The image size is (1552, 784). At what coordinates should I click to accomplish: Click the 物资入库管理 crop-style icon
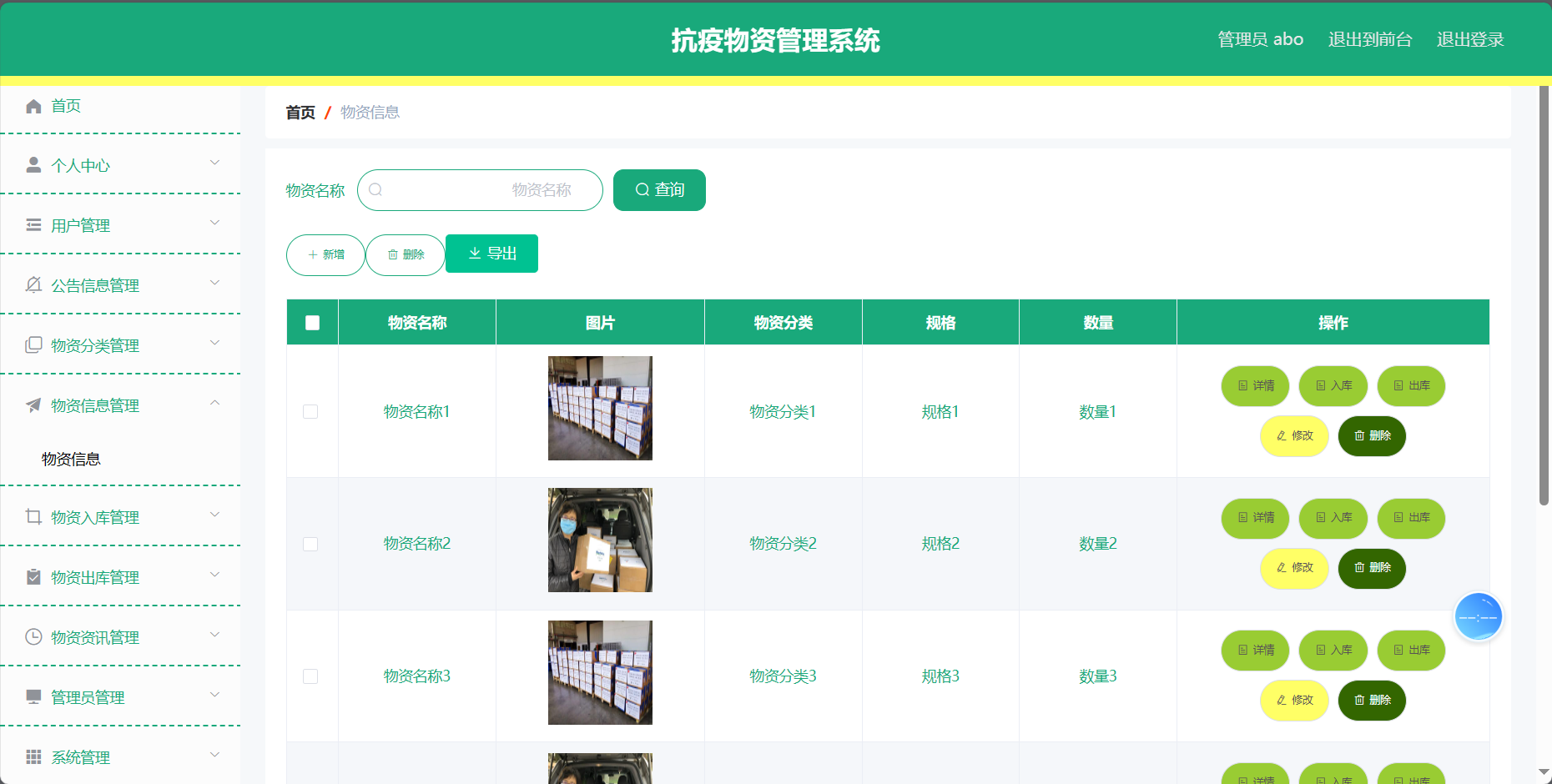(x=33, y=516)
